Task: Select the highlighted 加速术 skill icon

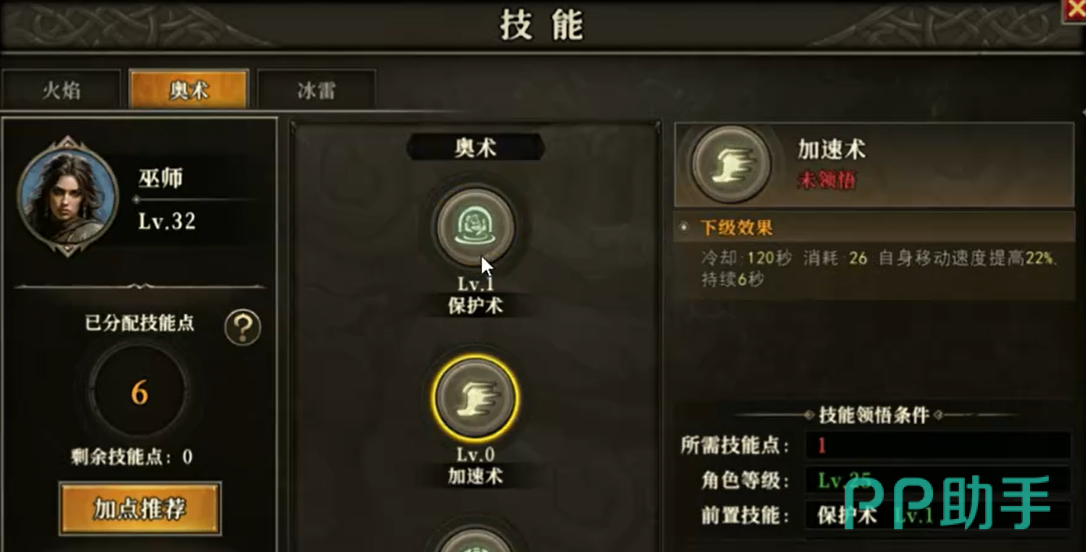Action: [x=475, y=398]
